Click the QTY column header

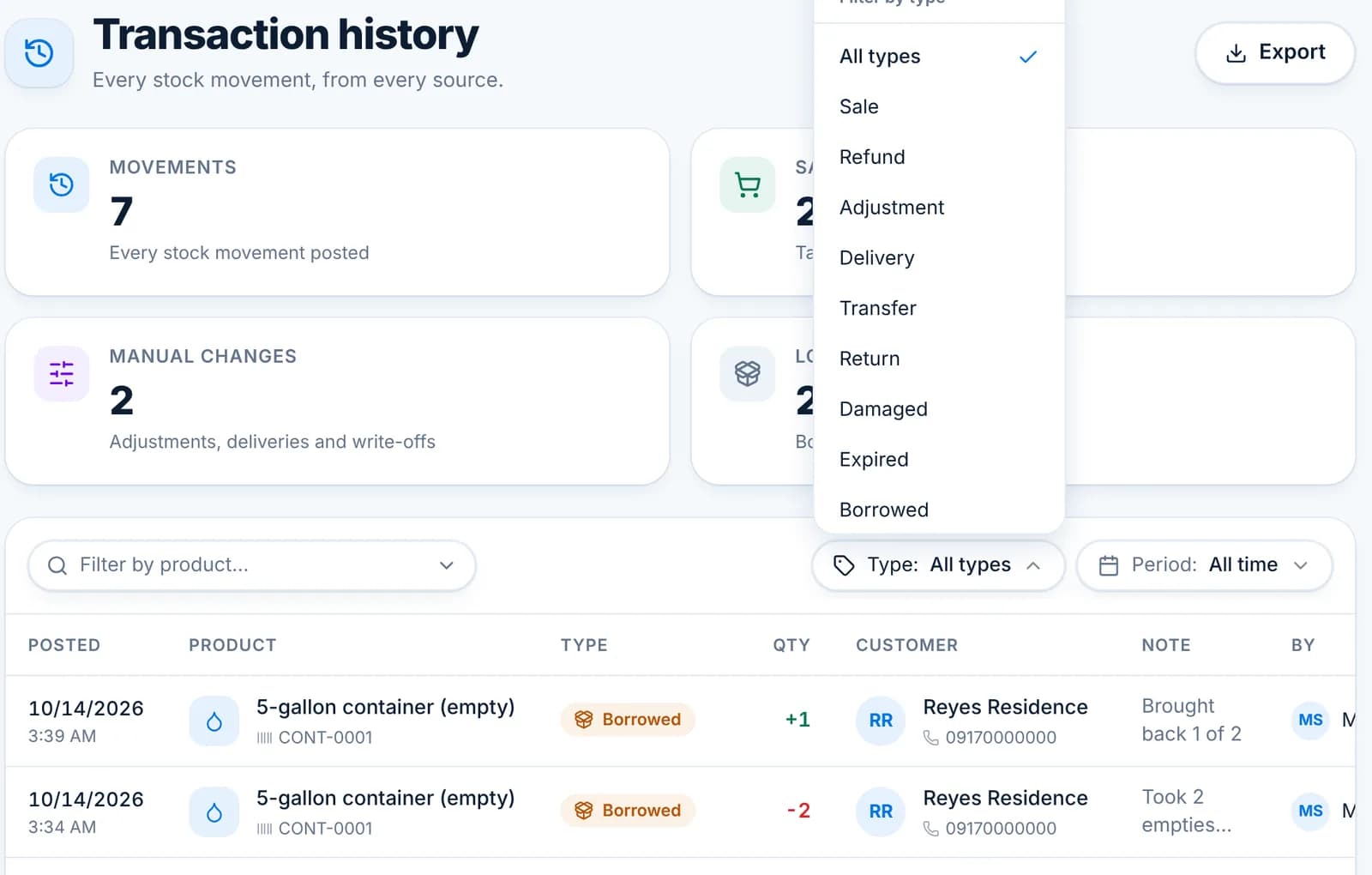(x=791, y=645)
